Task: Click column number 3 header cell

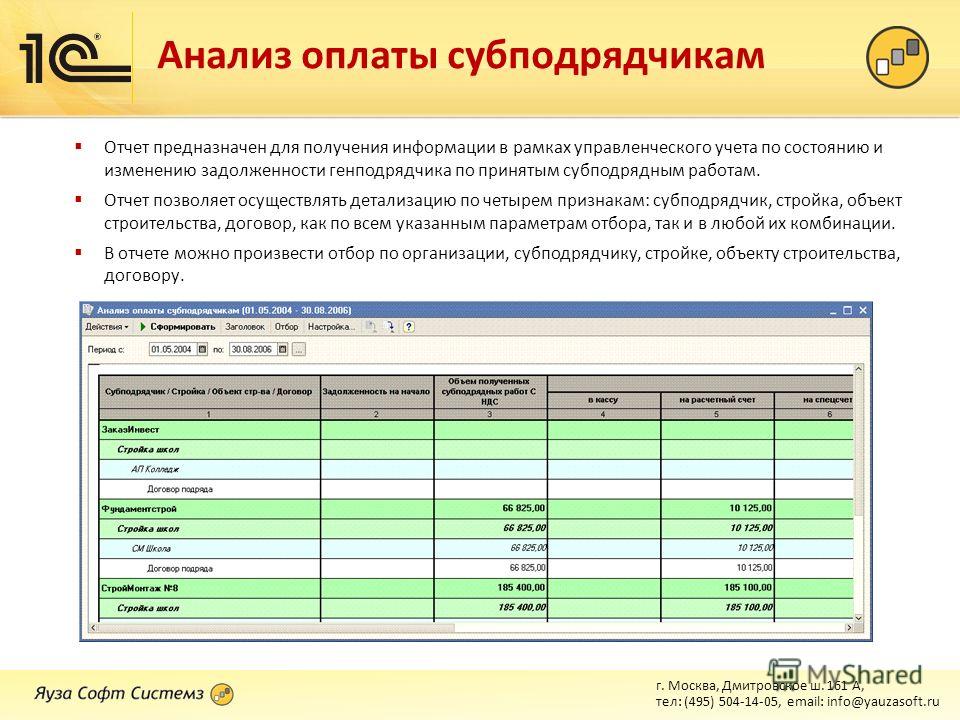Action: point(490,414)
